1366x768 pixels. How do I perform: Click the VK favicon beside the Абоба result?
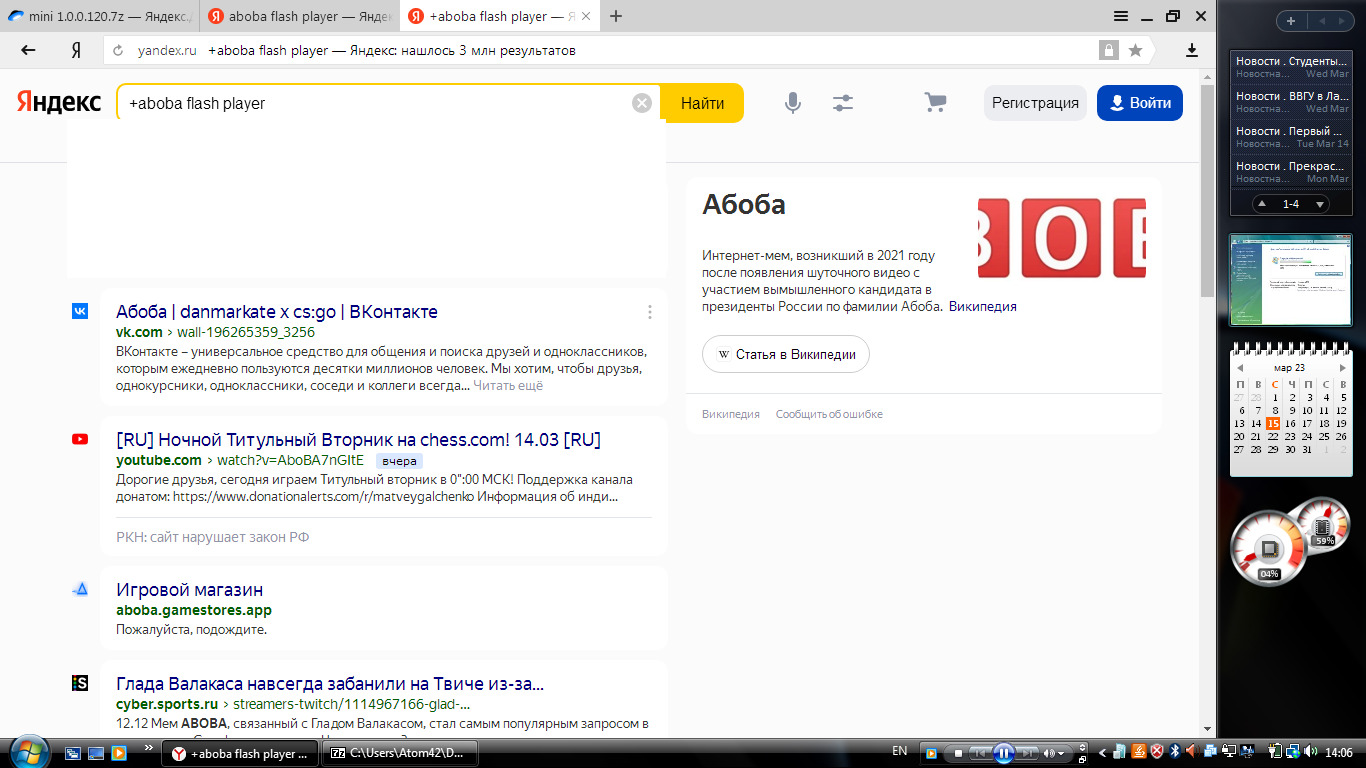tap(80, 311)
